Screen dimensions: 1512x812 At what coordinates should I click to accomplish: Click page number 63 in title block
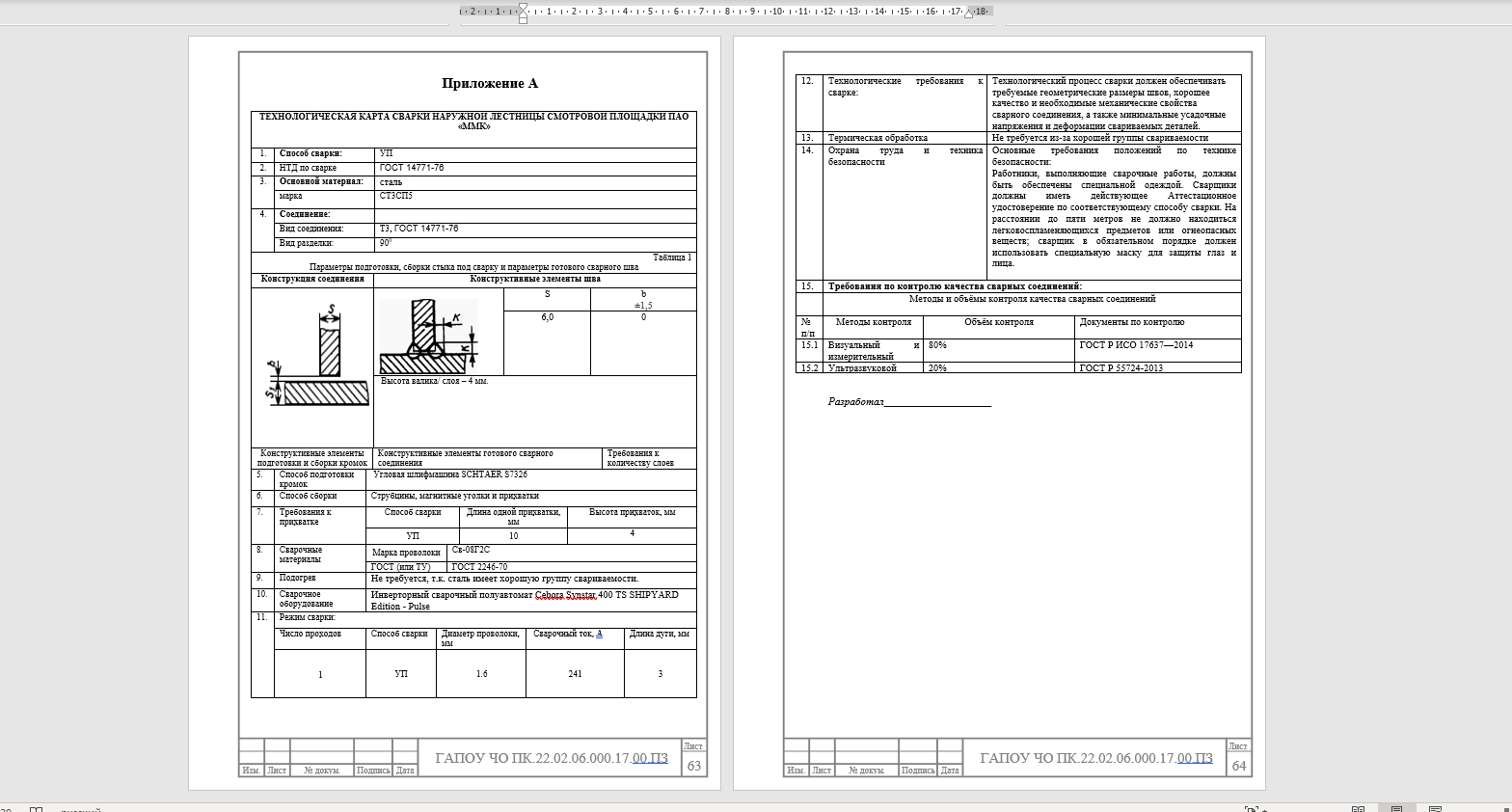[693, 766]
